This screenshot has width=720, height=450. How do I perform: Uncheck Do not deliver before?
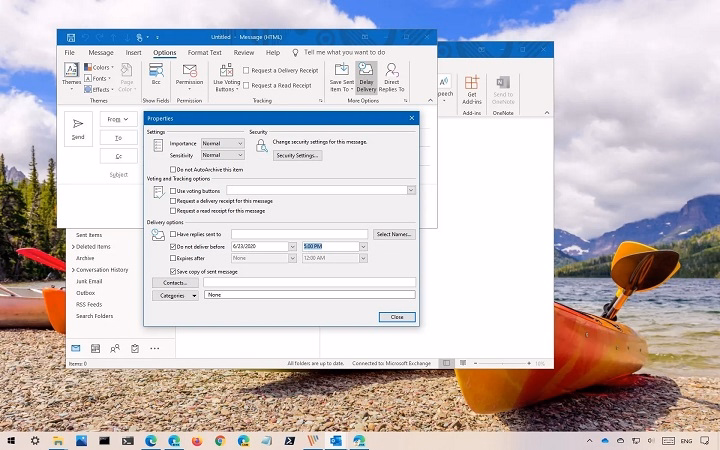[x=173, y=247]
